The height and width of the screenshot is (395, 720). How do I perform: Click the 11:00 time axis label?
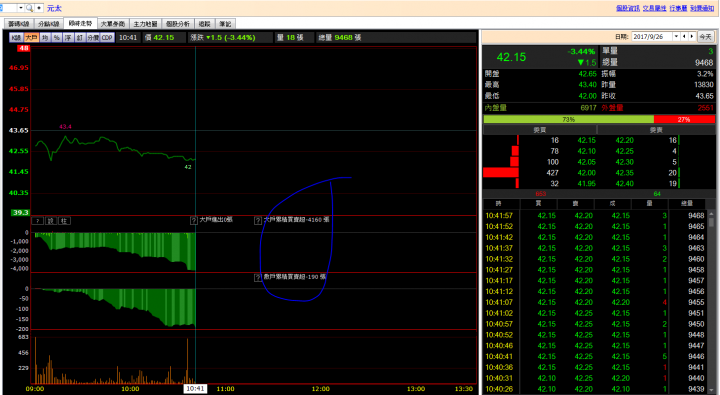tap(225, 389)
